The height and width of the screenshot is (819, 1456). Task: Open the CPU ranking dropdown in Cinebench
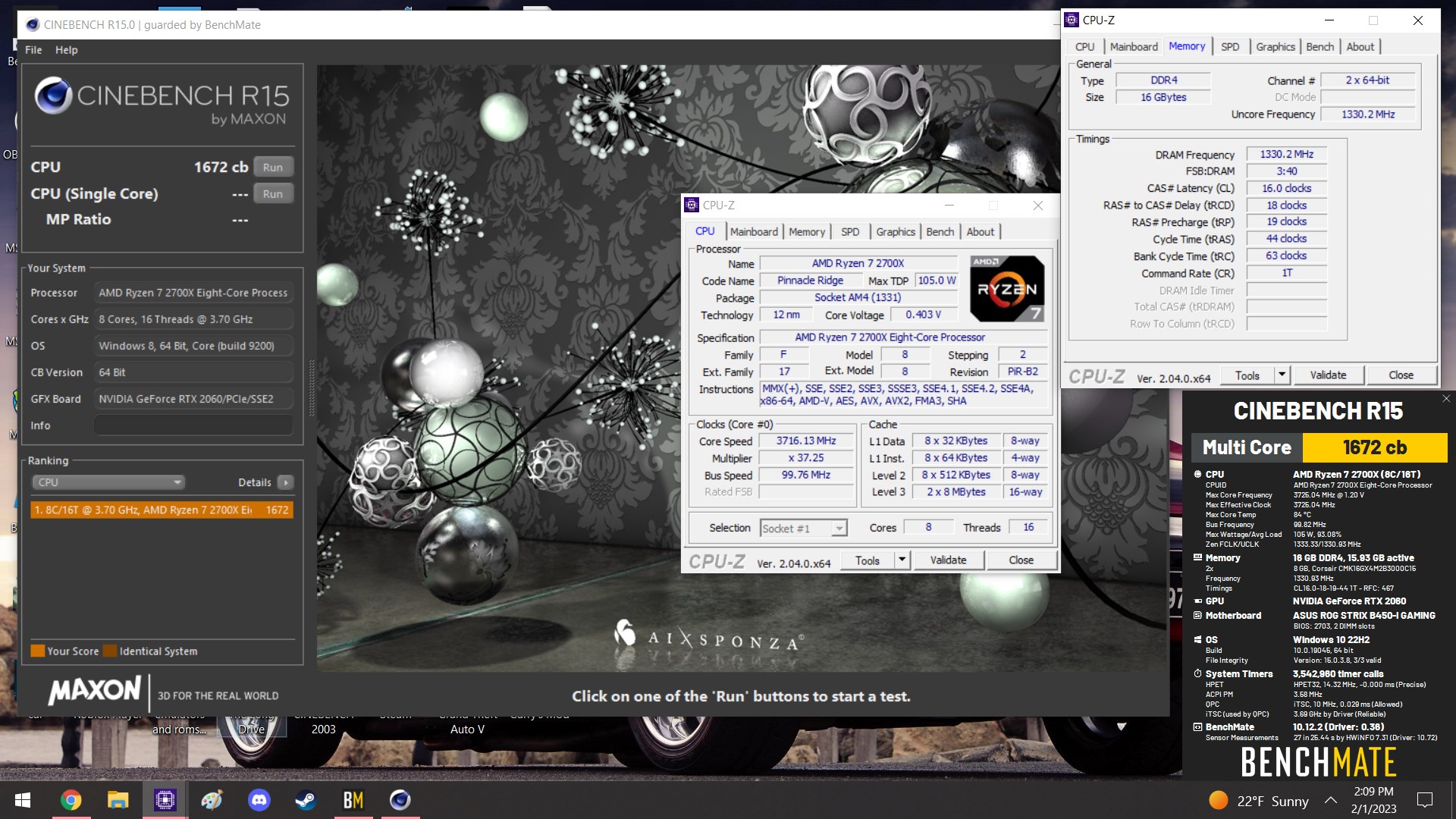point(108,482)
